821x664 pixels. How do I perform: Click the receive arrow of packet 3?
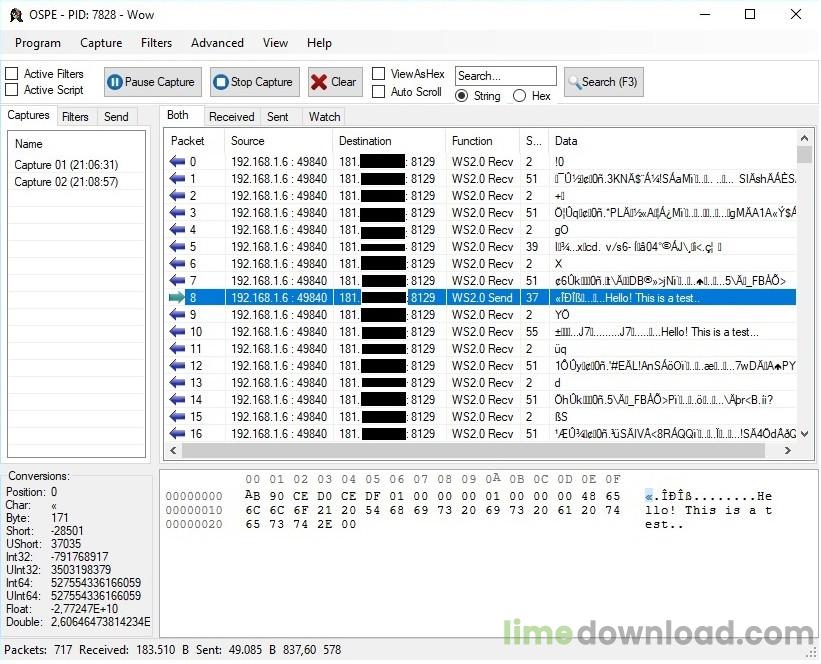coord(177,213)
